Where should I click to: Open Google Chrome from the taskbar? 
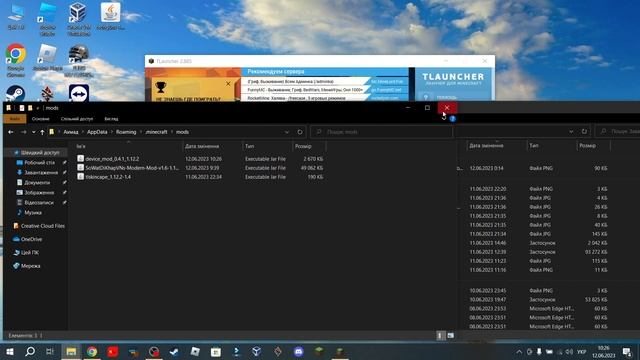pos(92,351)
